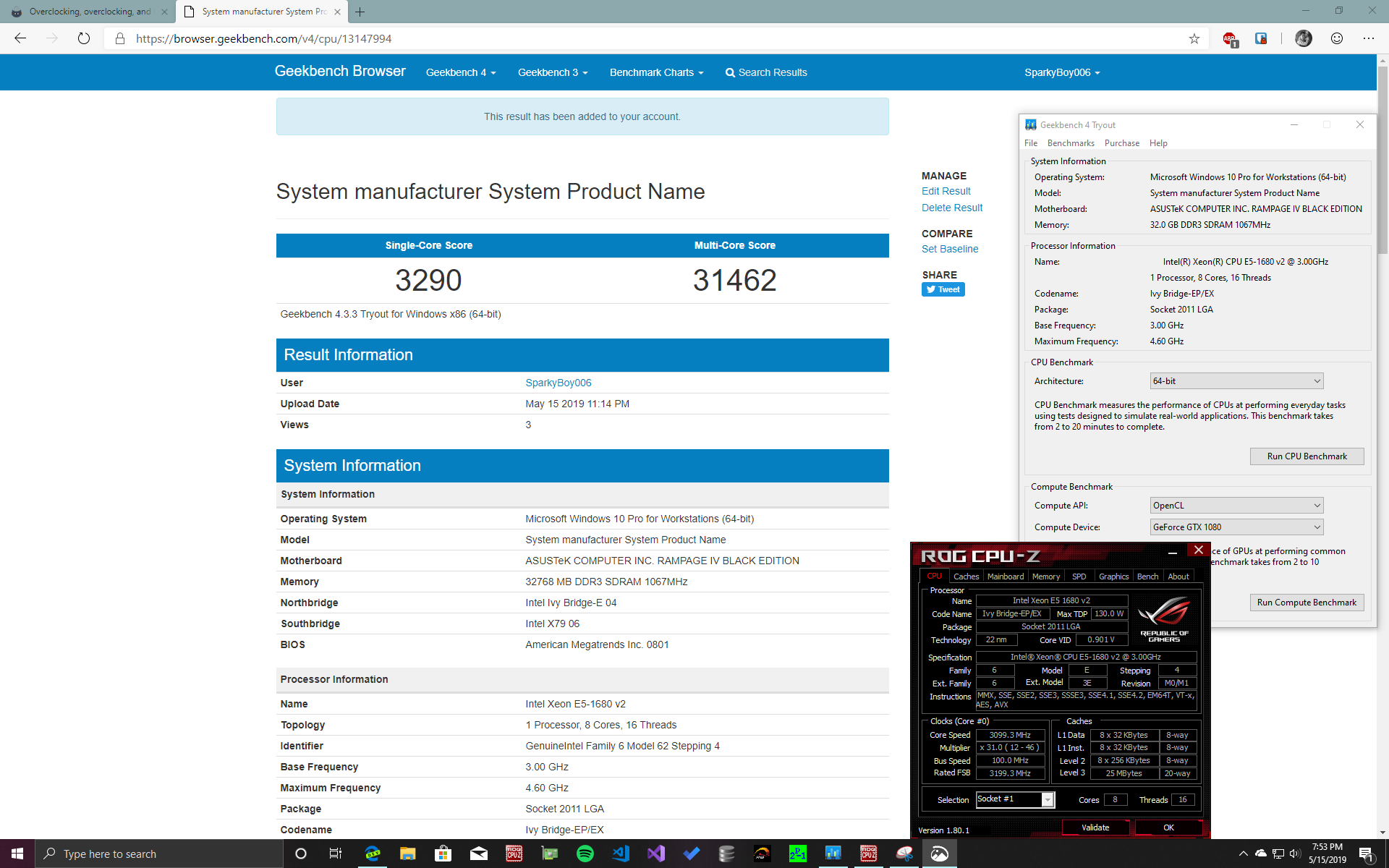Open Action Center notifications
This screenshot has width=1389, height=868.
1367,854
